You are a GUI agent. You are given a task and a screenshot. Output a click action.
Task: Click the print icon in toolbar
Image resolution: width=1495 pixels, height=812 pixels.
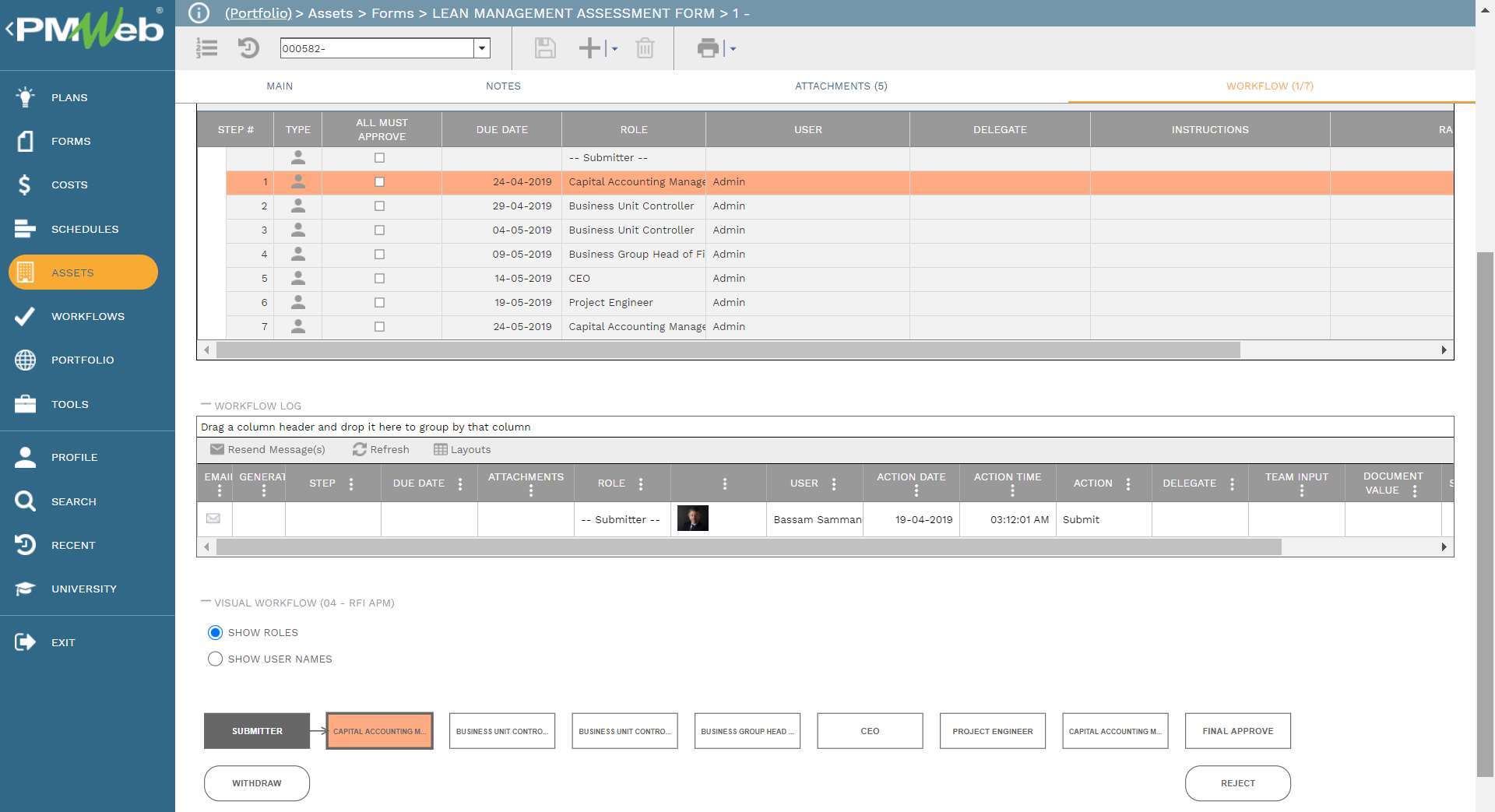click(x=708, y=48)
